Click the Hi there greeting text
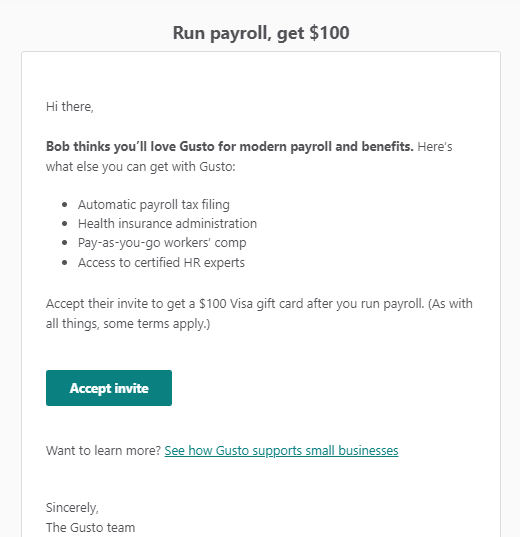 pyautogui.click(x=70, y=107)
